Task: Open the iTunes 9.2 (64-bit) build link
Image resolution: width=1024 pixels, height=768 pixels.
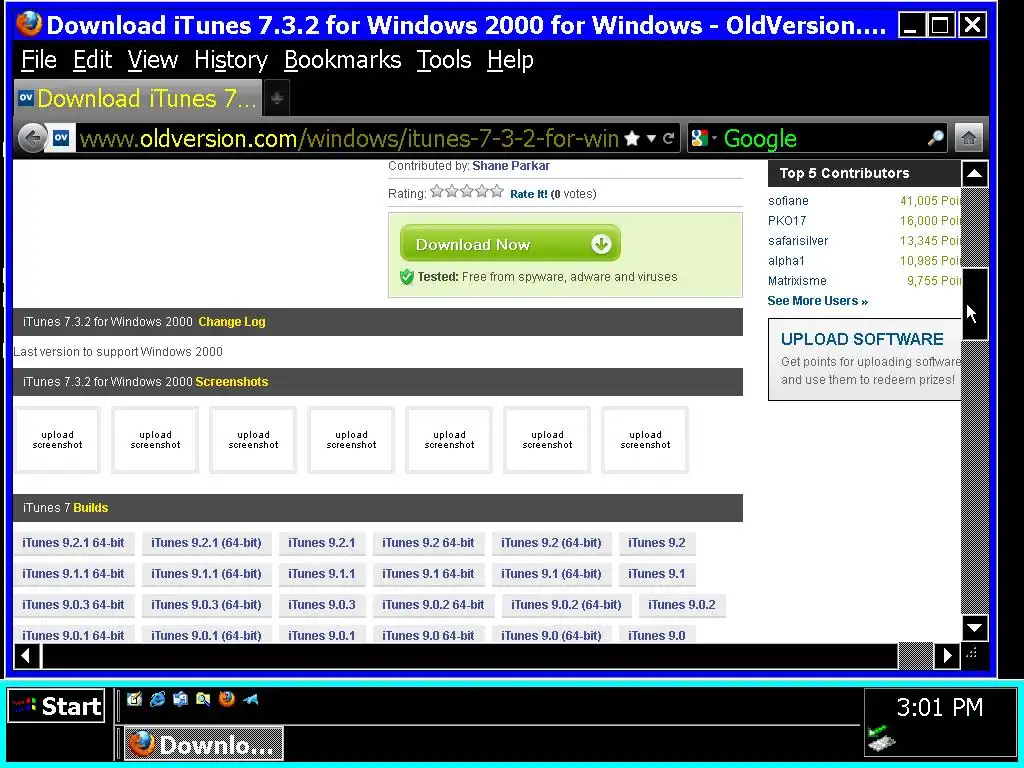Action: [x=551, y=543]
